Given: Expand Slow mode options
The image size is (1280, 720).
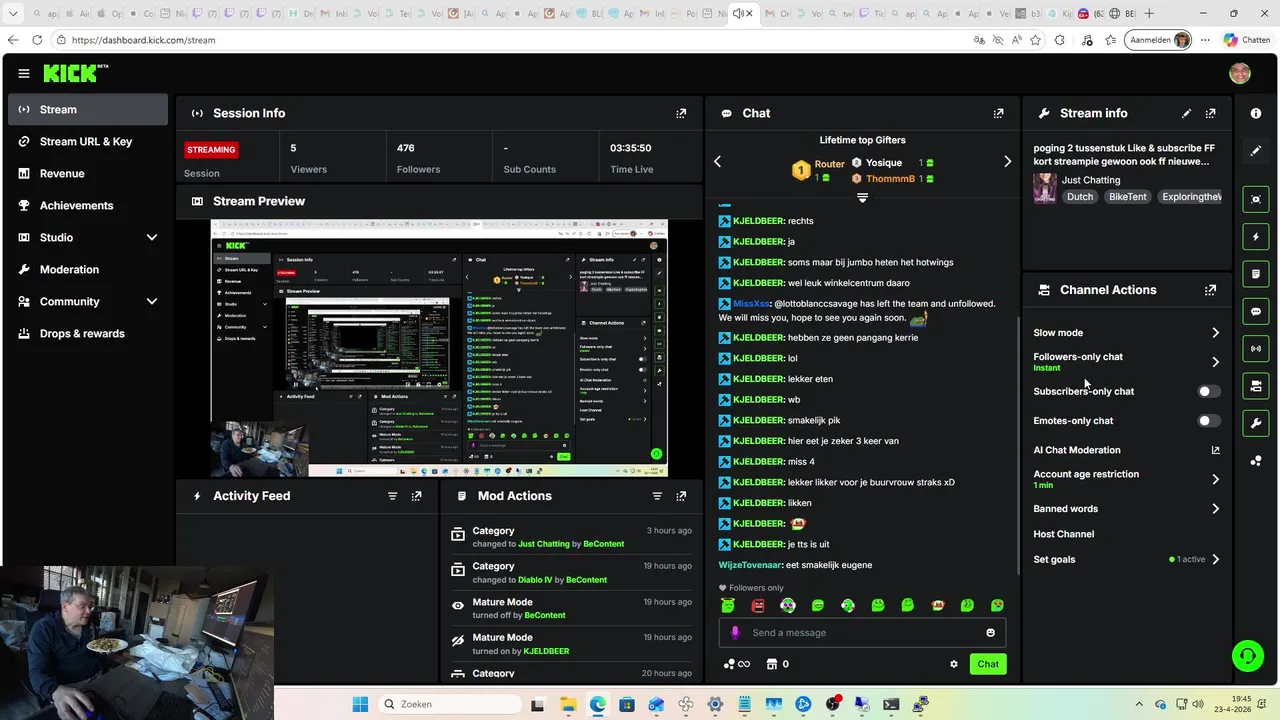Looking at the screenshot, I should (1215, 333).
